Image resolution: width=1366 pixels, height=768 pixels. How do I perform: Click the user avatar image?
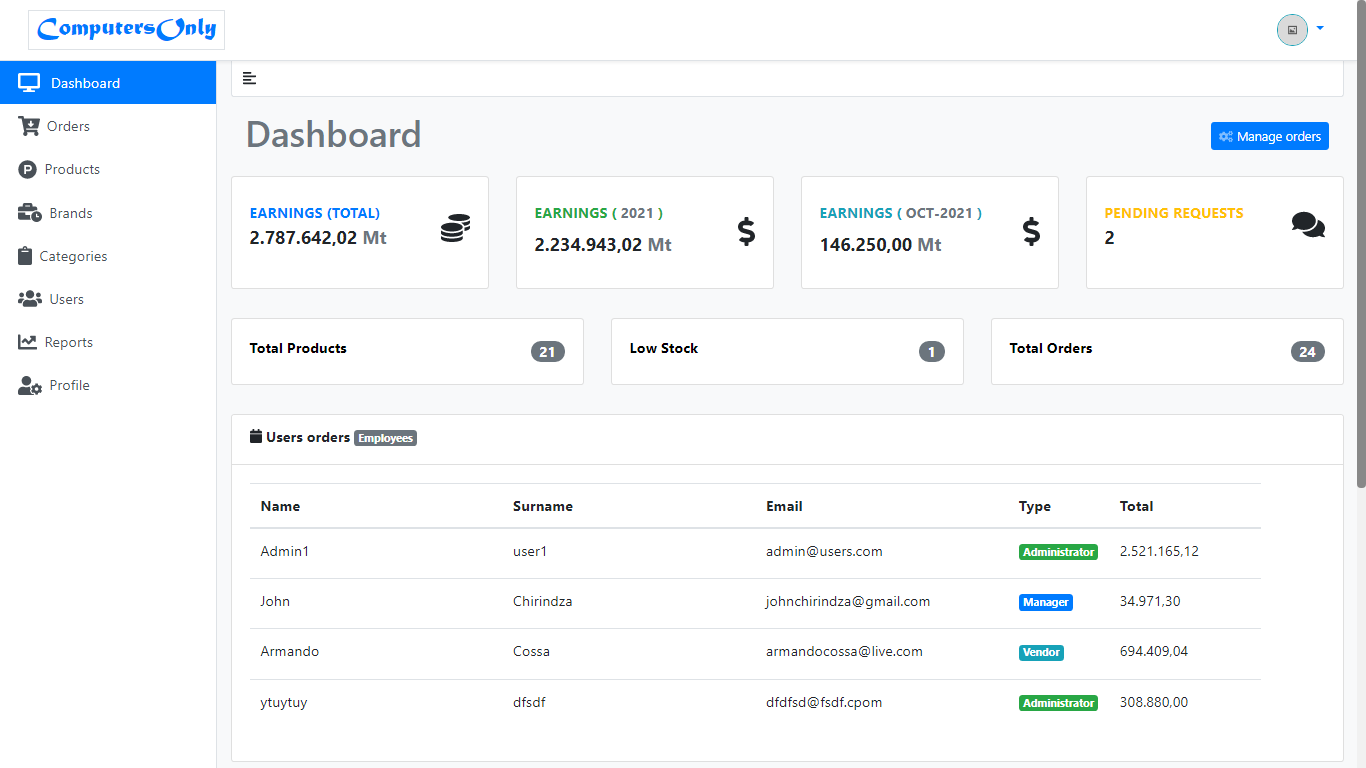pos(1292,30)
